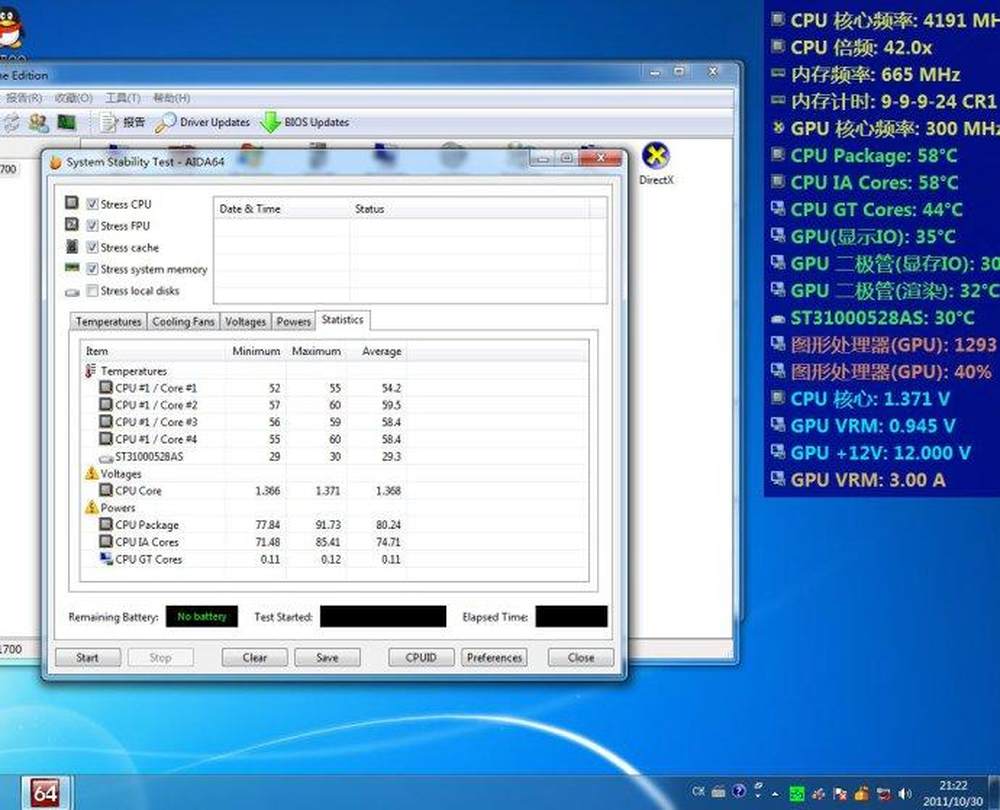Click the Maximum column header
This screenshot has width=1000, height=810.
tap(316, 351)
